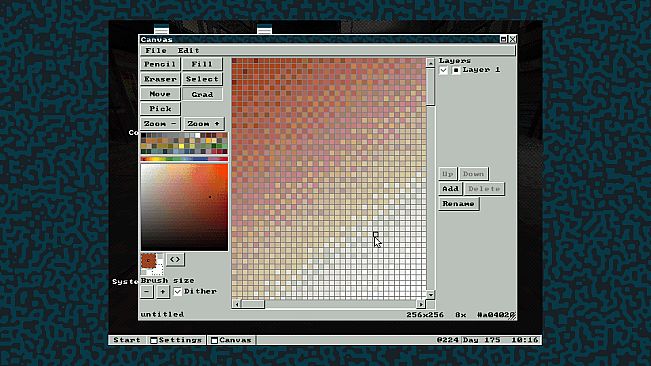Click the vertical scrollbar thumb
This screenshot has height=366, width=651.
(x=431, y=86)
